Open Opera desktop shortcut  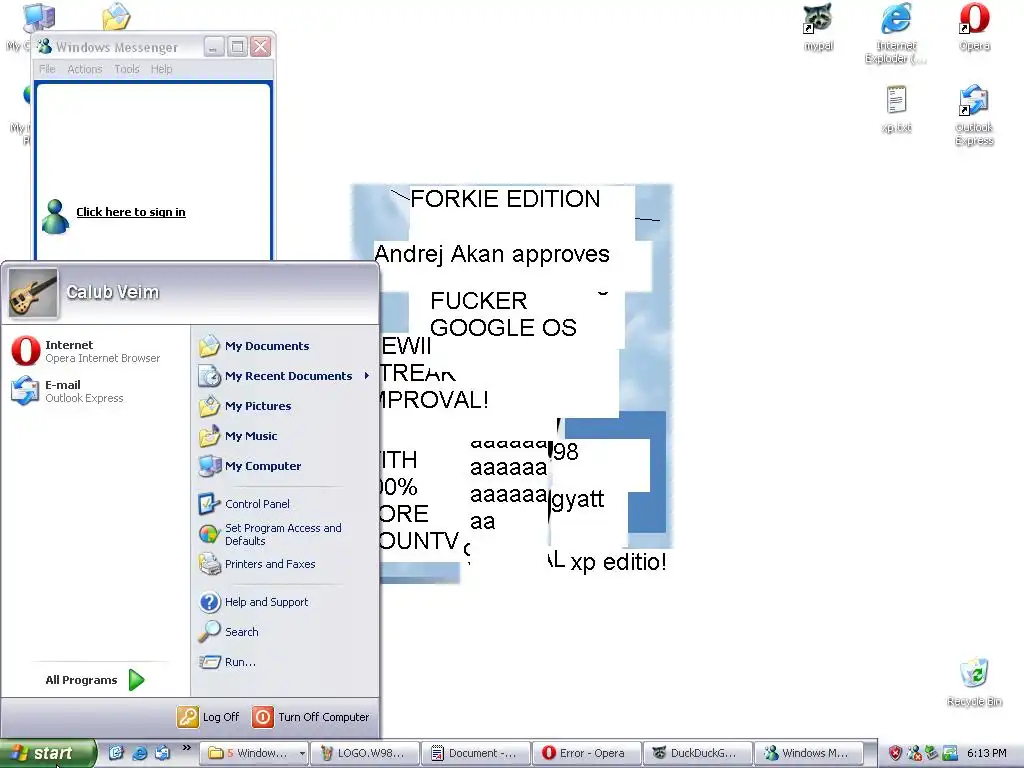(x=974, y=27)
